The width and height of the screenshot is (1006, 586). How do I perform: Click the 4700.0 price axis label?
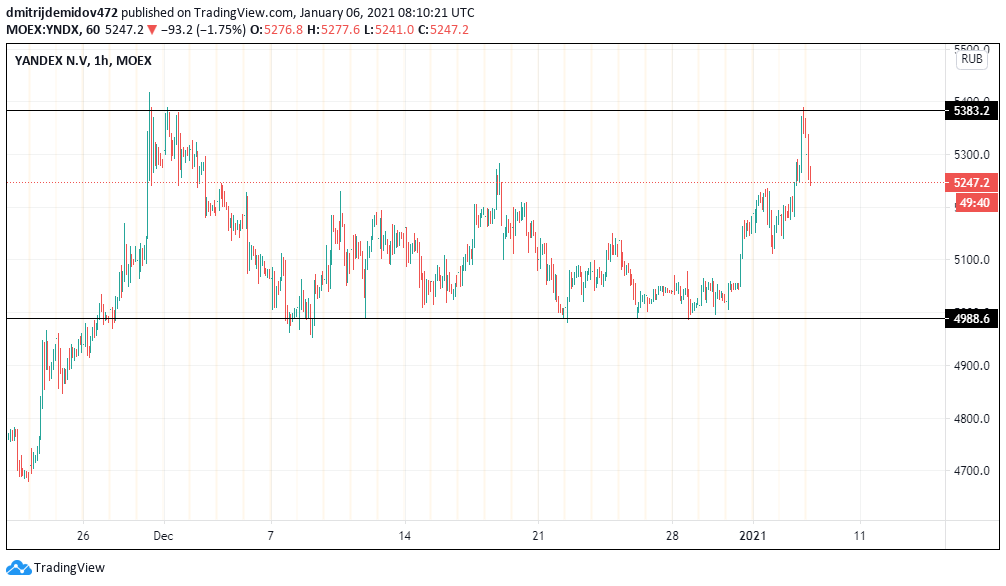[x=971, y=470]
